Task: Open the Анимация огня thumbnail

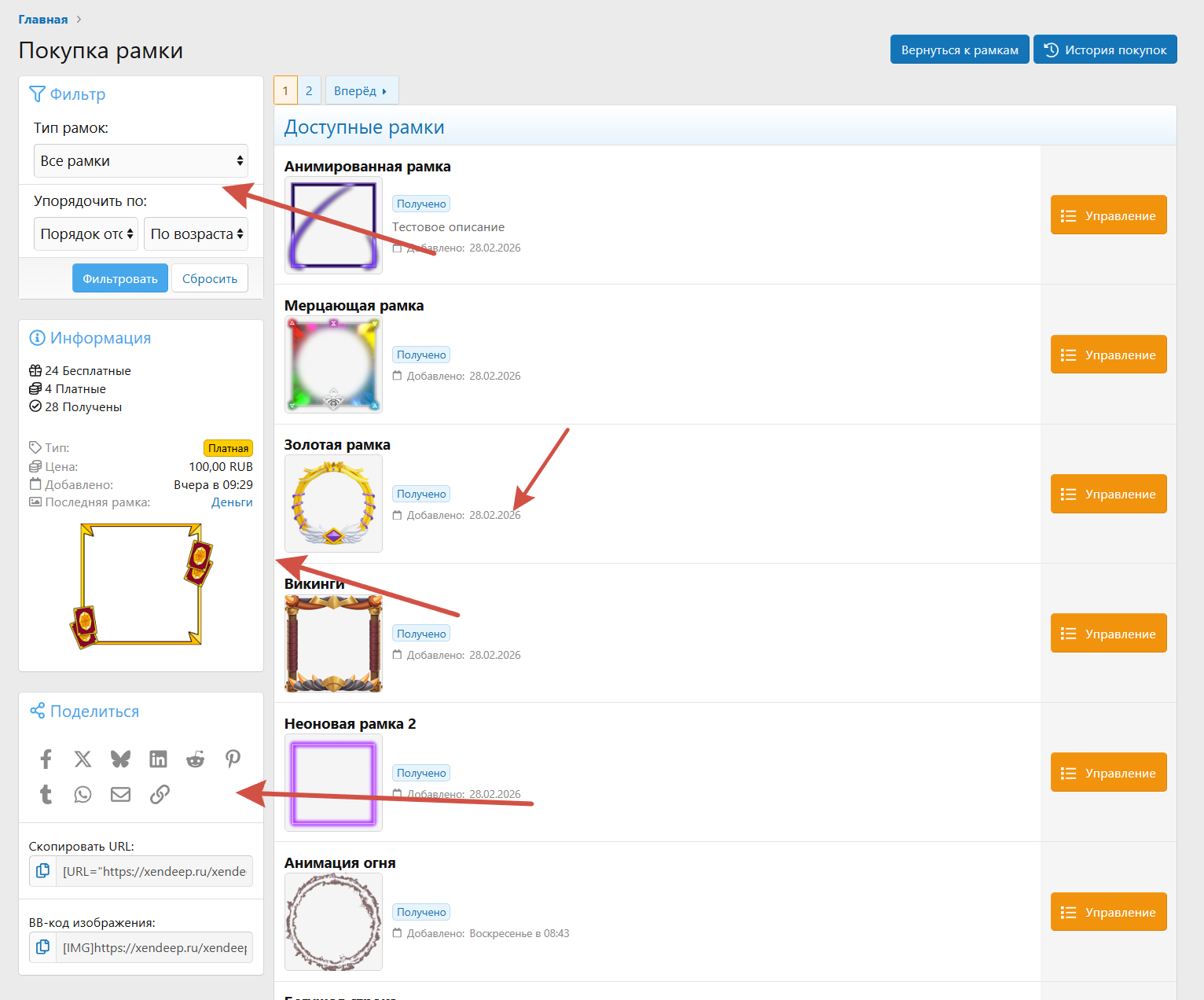Action: point(333,922)
